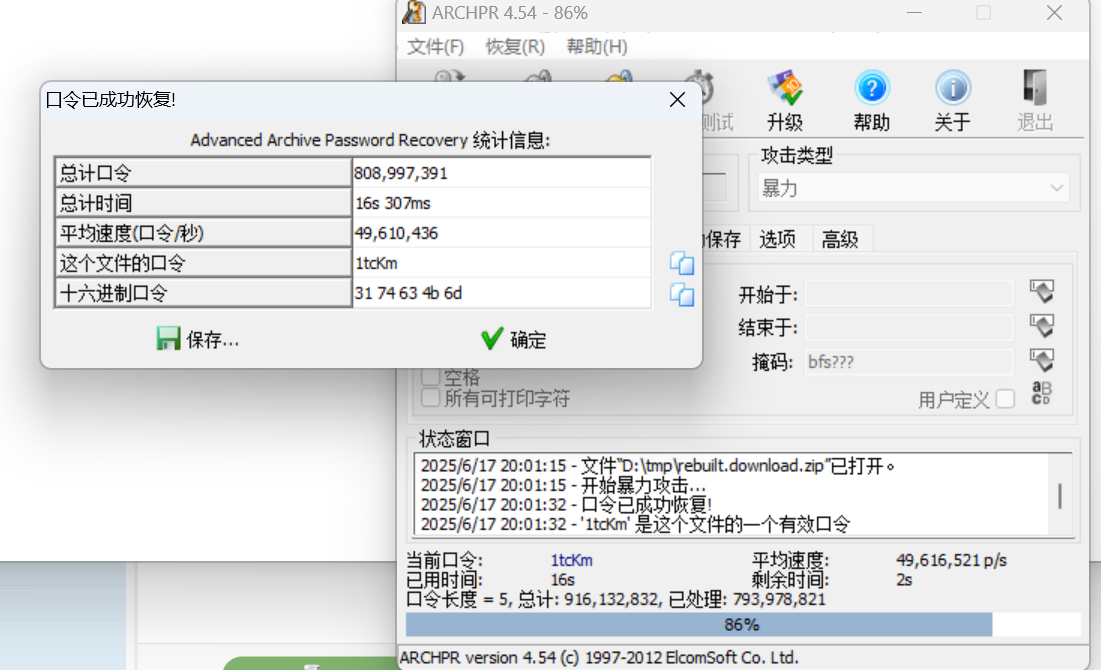Image resolution: width=1101 pixels, height=670 pixels.
Task: Open the 文件(F) menu
Action: click(x=435, y=46)
